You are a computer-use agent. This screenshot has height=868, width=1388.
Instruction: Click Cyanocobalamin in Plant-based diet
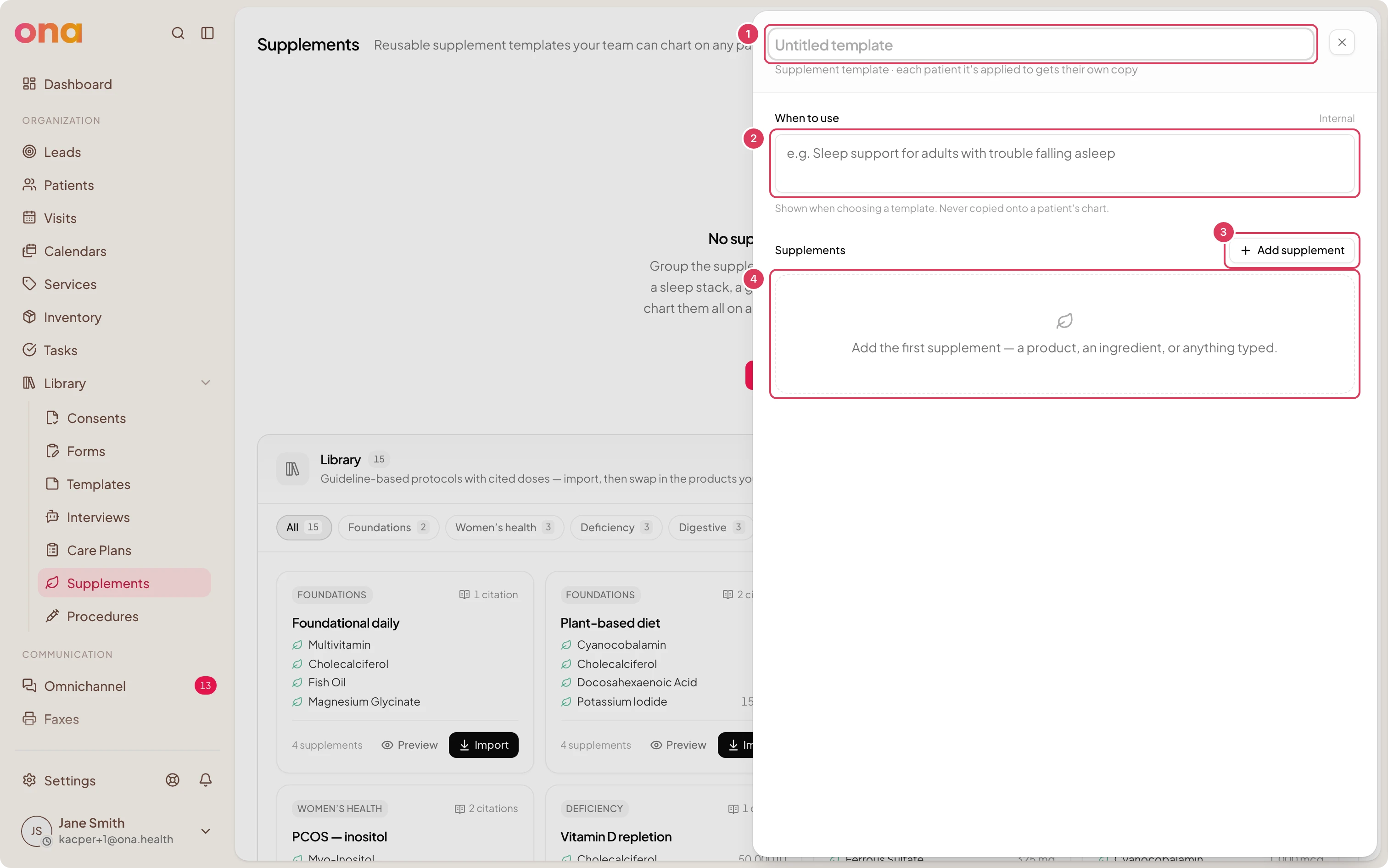pyautogui.click(x=621, y=645)
